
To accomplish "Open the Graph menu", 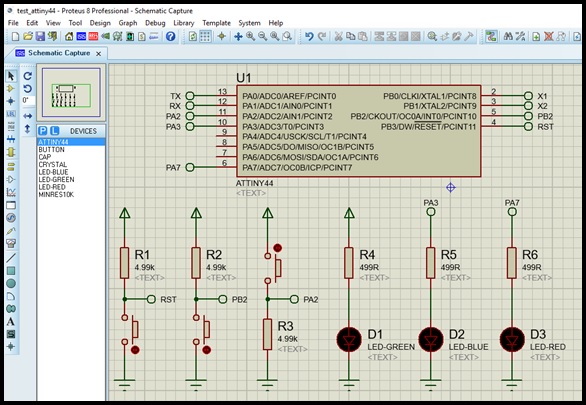I will click(x=128, y=23).
